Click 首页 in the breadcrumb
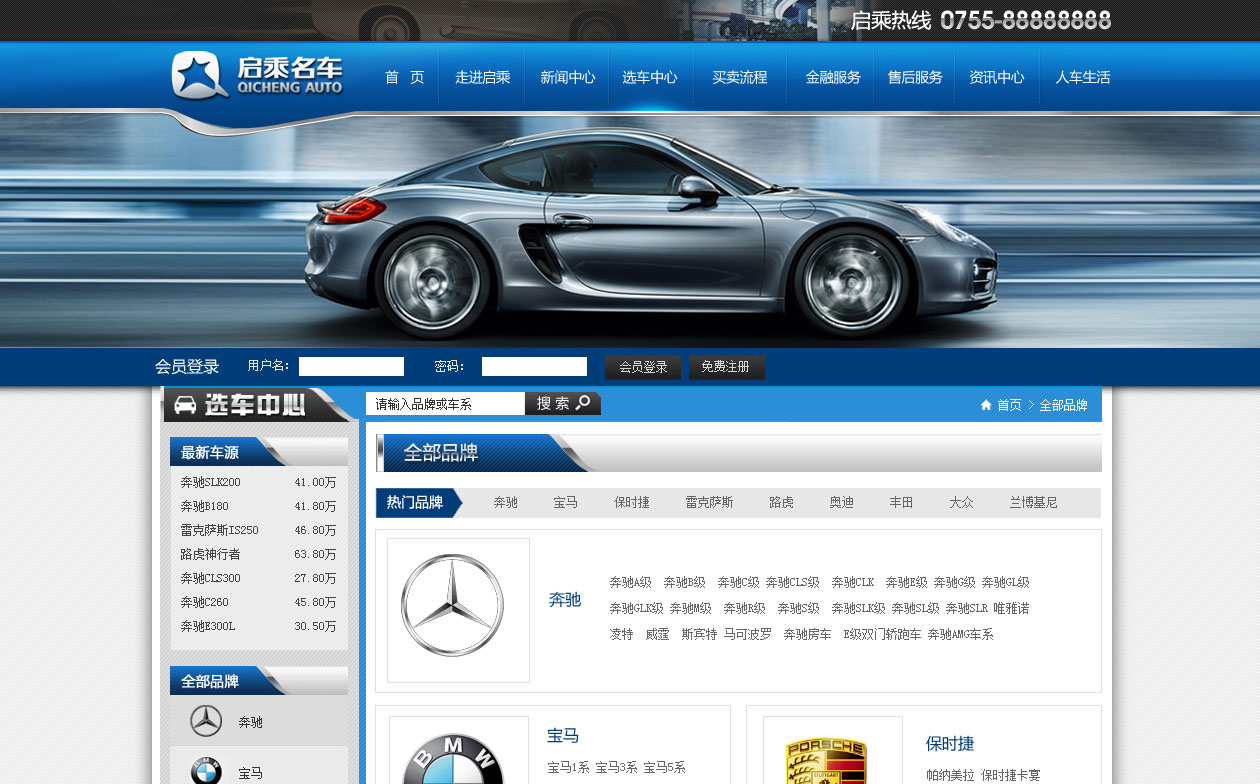Image resolution: width=1260 pixels, height=784 pixels. (1009, 405)
